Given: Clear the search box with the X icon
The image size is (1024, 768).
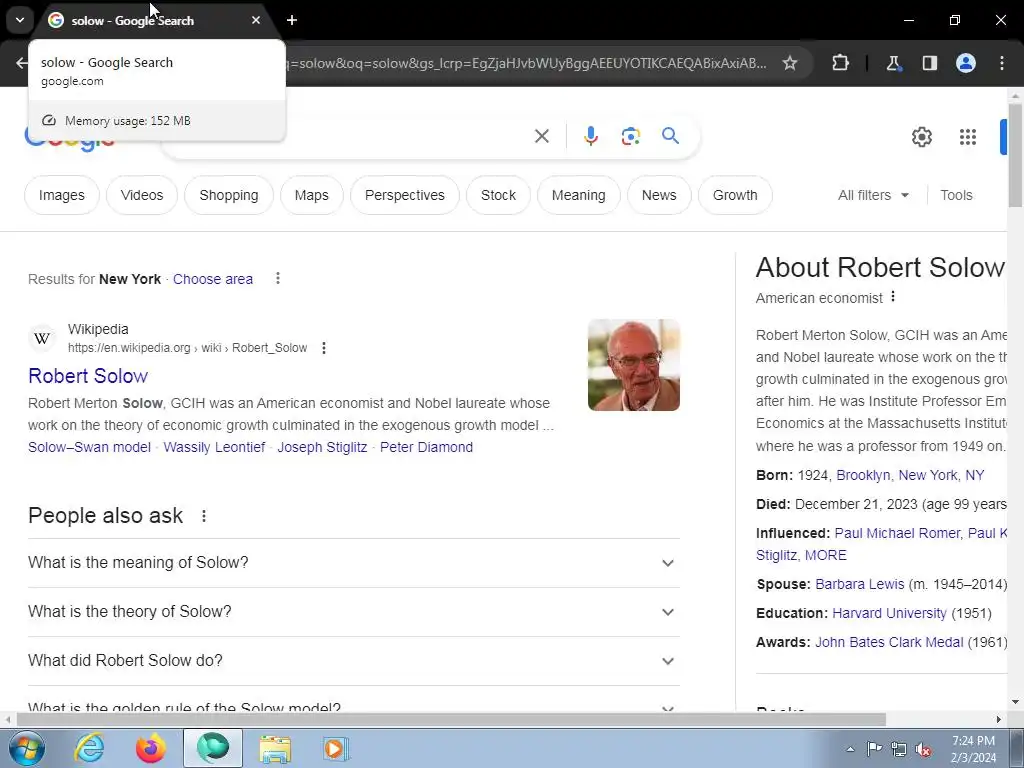Looking at the screenshot, I should pyautogui.click(x=541, y=136).
